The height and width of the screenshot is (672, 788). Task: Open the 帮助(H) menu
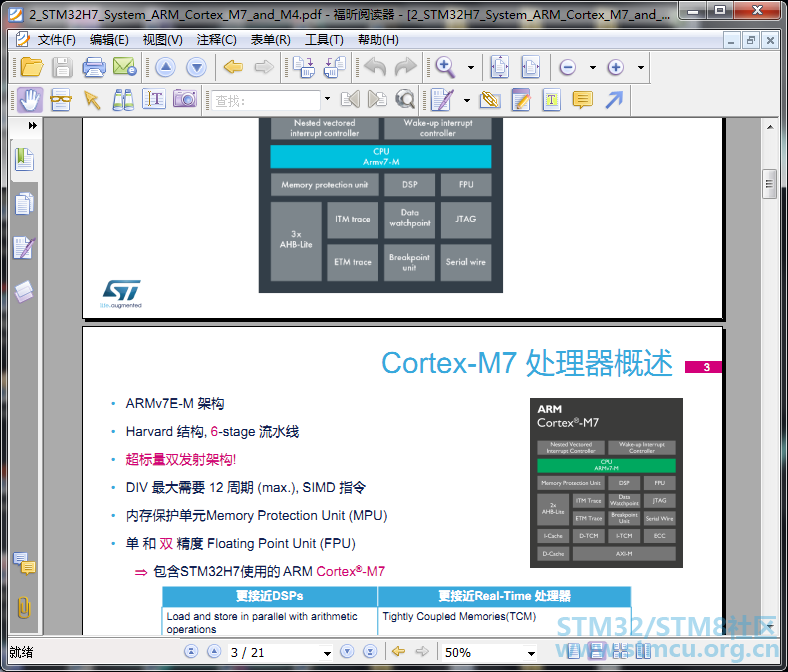(x=378, y=40)
